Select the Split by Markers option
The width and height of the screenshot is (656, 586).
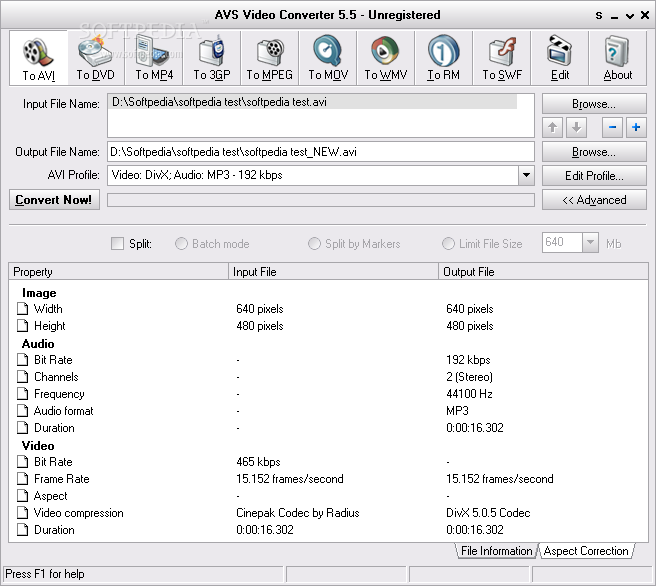click(314, 243)
